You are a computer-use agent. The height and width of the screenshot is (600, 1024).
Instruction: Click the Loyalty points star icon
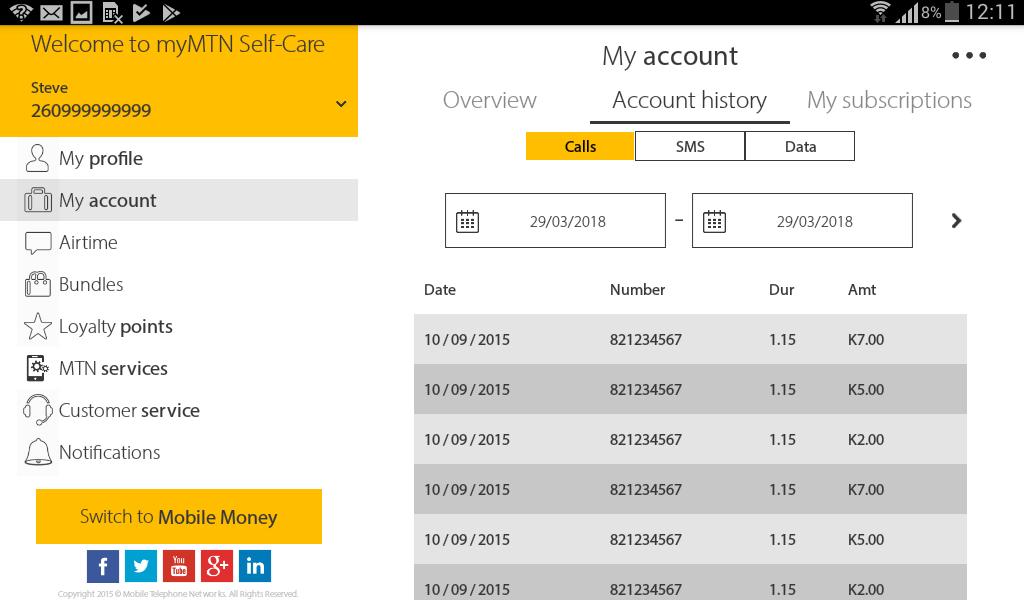click(37, 326)
